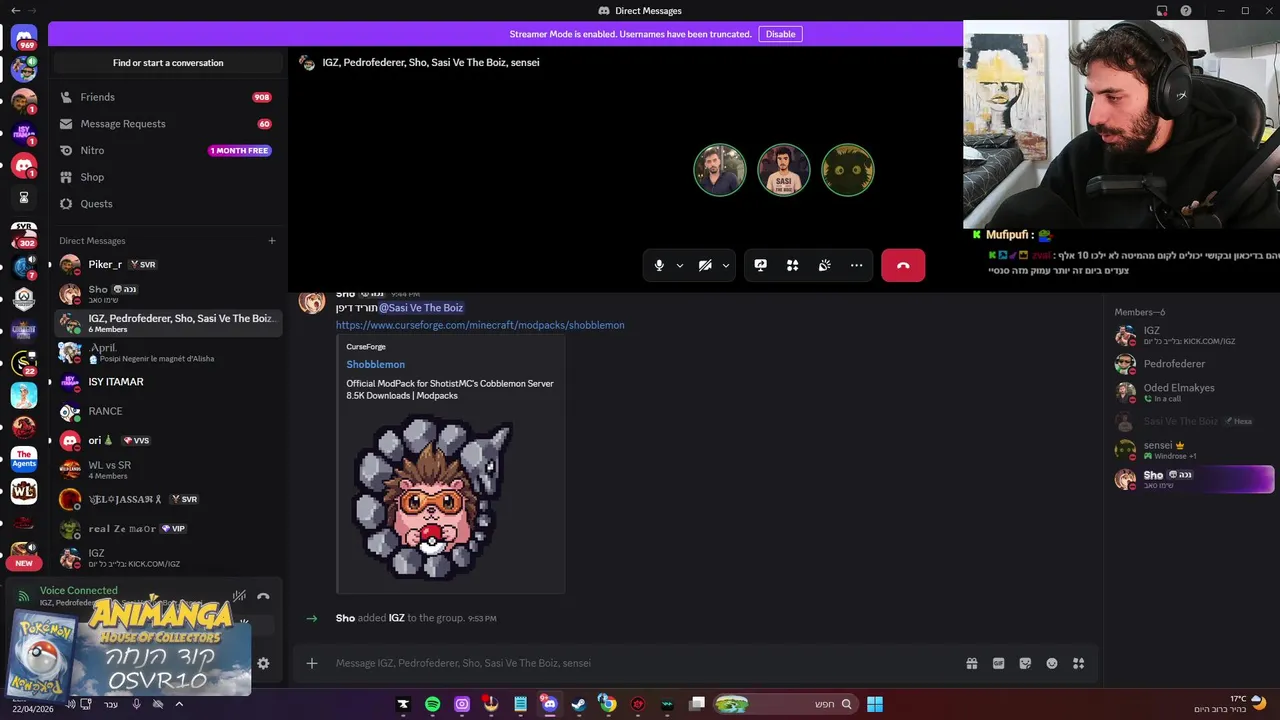Screen dimensions: 1280x720
Task: Open the Agents server icon in server bar
Action: point(24,459)
